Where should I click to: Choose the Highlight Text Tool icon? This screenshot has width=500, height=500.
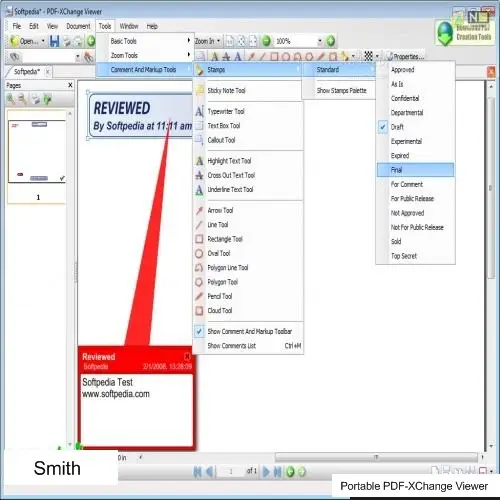(x=199, y=161)
